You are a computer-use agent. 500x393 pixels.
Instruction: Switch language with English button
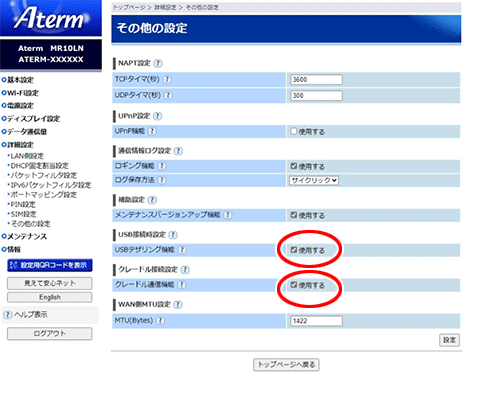coord(50,297)
